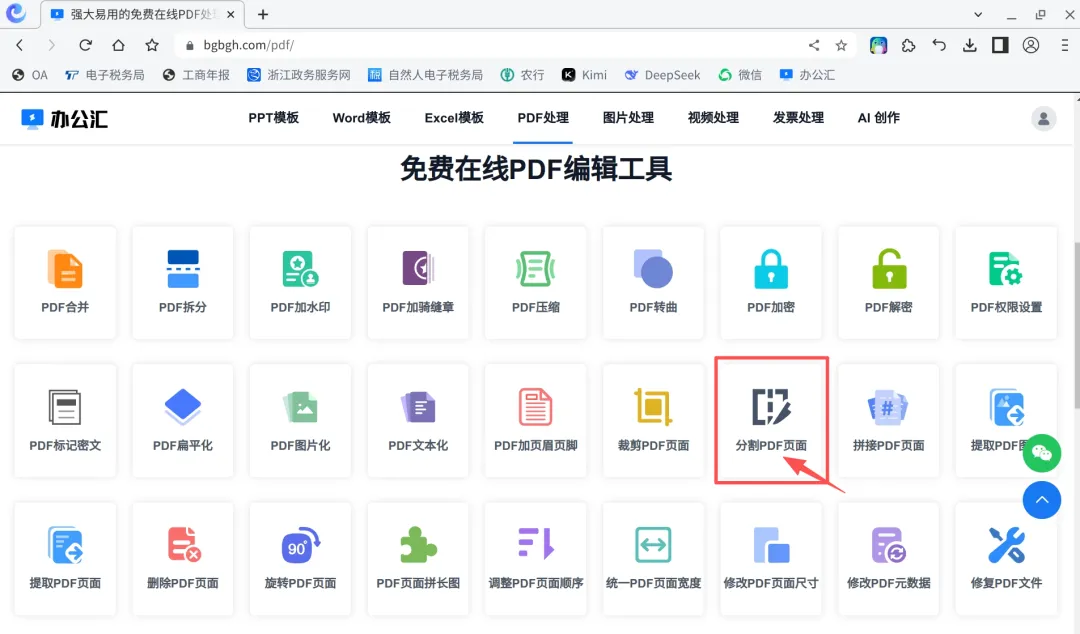Screen dimensions: 1080x634
Task: Open the 自然人电子税务局 bookmark
Action: [425, 75]
